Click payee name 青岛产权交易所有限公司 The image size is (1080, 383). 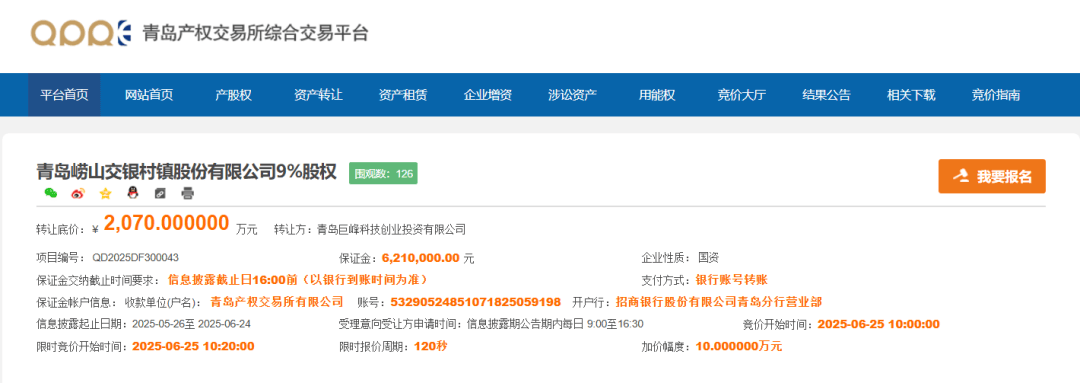tap(276, 302)
